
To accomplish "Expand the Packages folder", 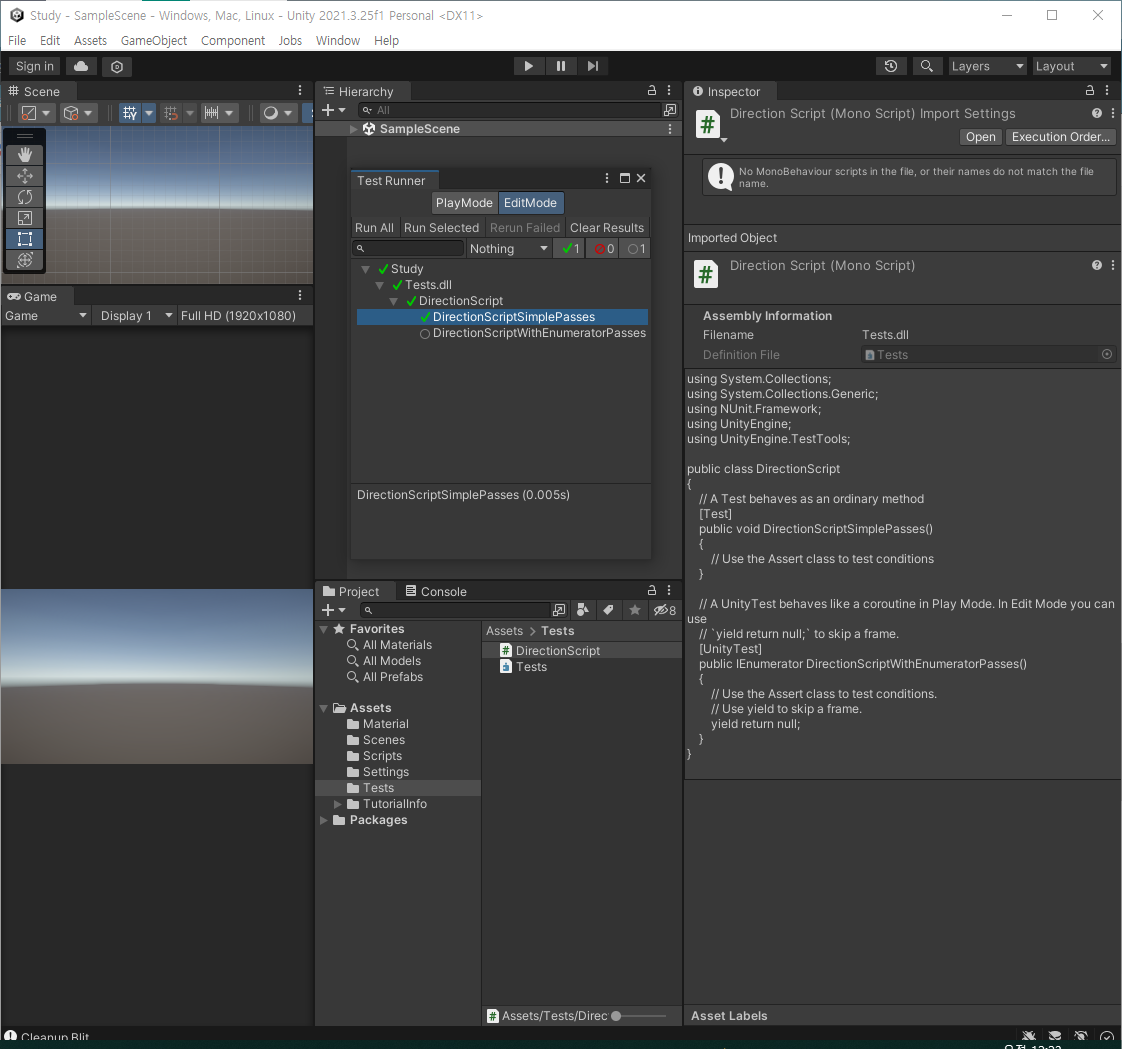I will [x=323, y=820].
